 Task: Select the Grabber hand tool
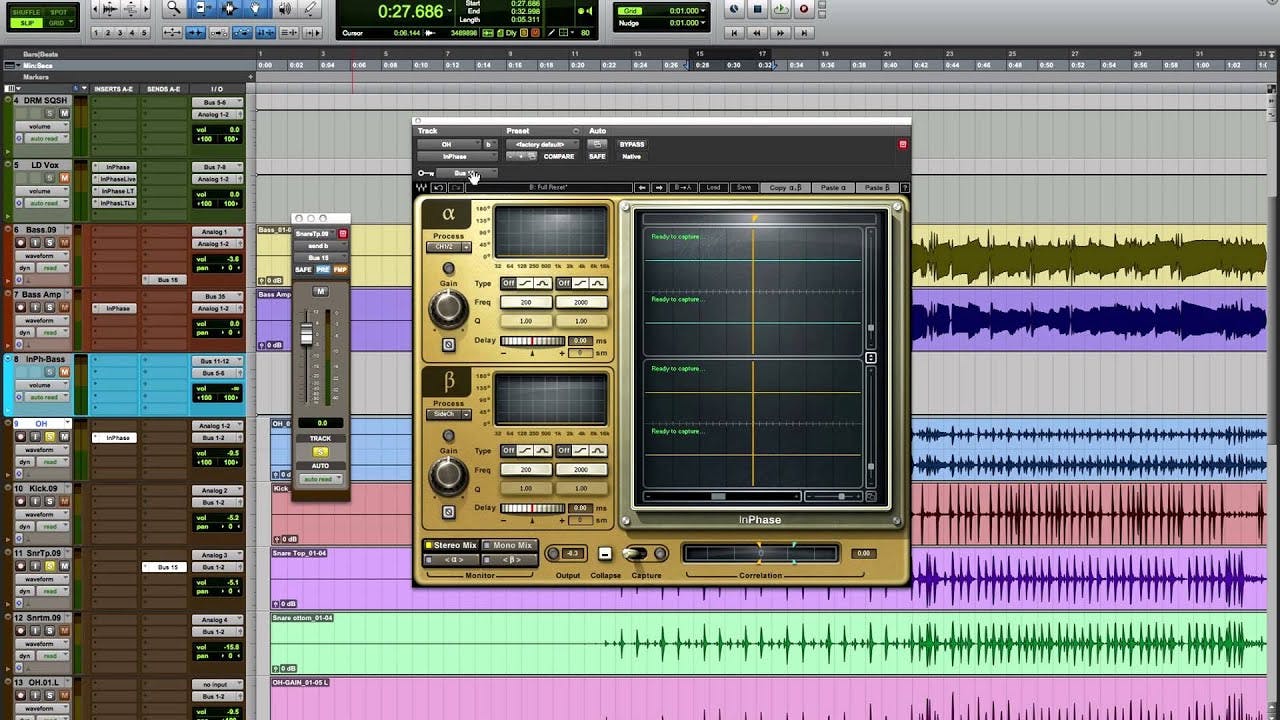pyautogui.click(x=256, y=10)
